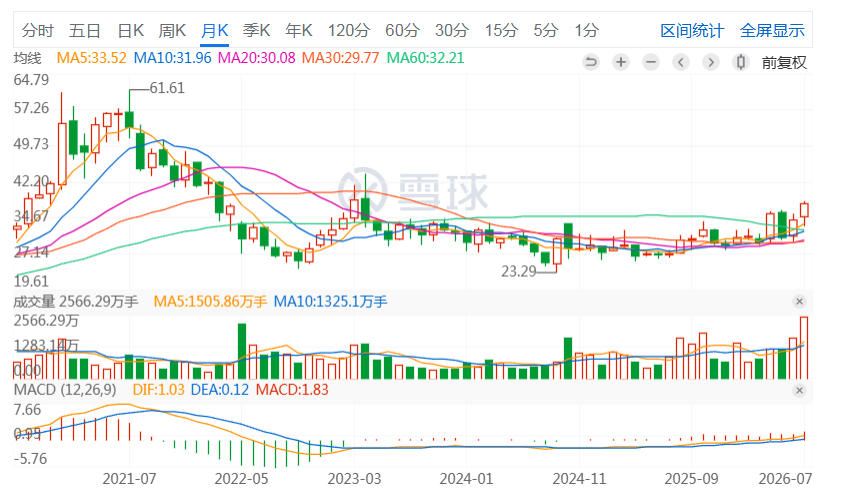This screenshot has width=854, height=491.
Task: Switch to 分时 tab
Action: pos(38,30)
